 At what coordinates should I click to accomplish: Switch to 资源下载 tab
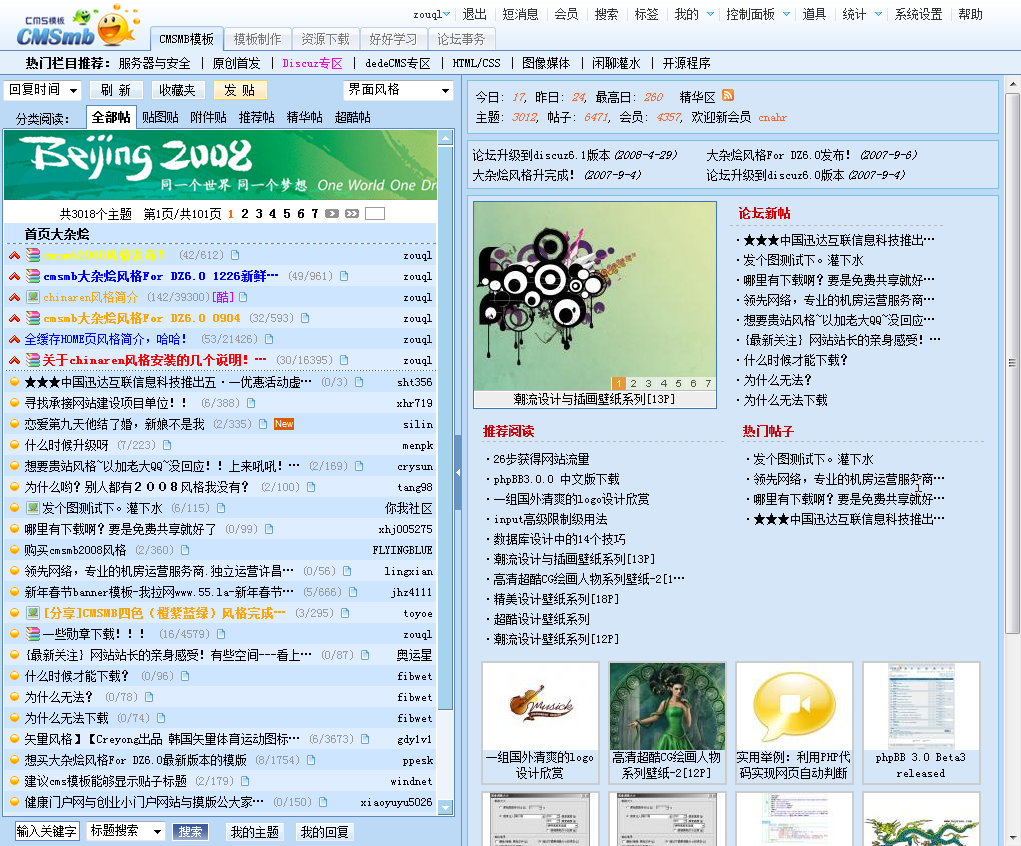coord(326,39)
